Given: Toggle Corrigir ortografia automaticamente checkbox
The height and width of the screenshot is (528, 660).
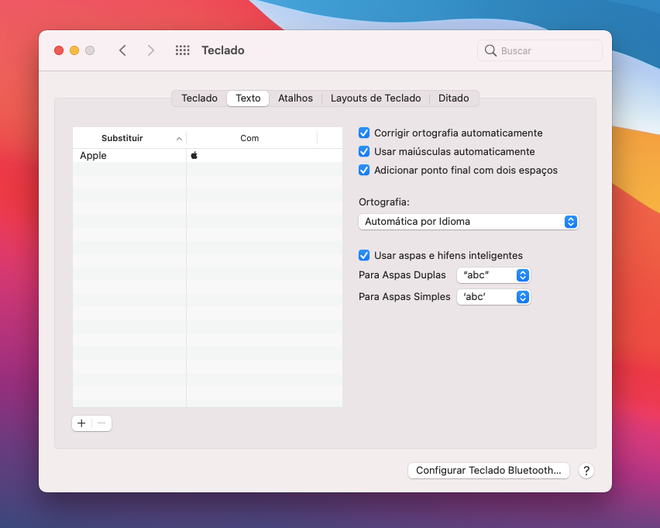Looking at the screenshot, I should [364, 133].
